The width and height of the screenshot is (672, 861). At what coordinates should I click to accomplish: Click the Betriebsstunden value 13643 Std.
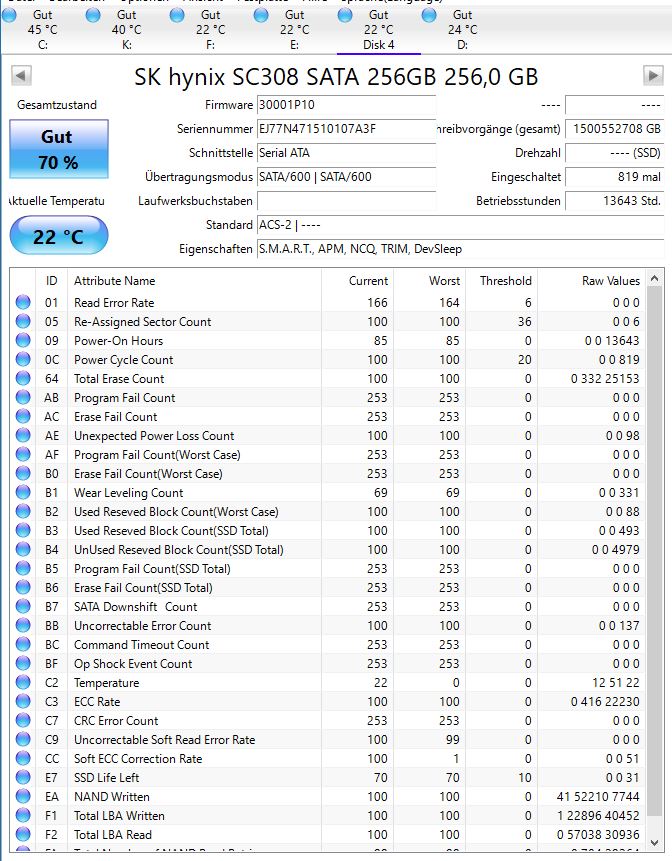(x=614, y=201)
